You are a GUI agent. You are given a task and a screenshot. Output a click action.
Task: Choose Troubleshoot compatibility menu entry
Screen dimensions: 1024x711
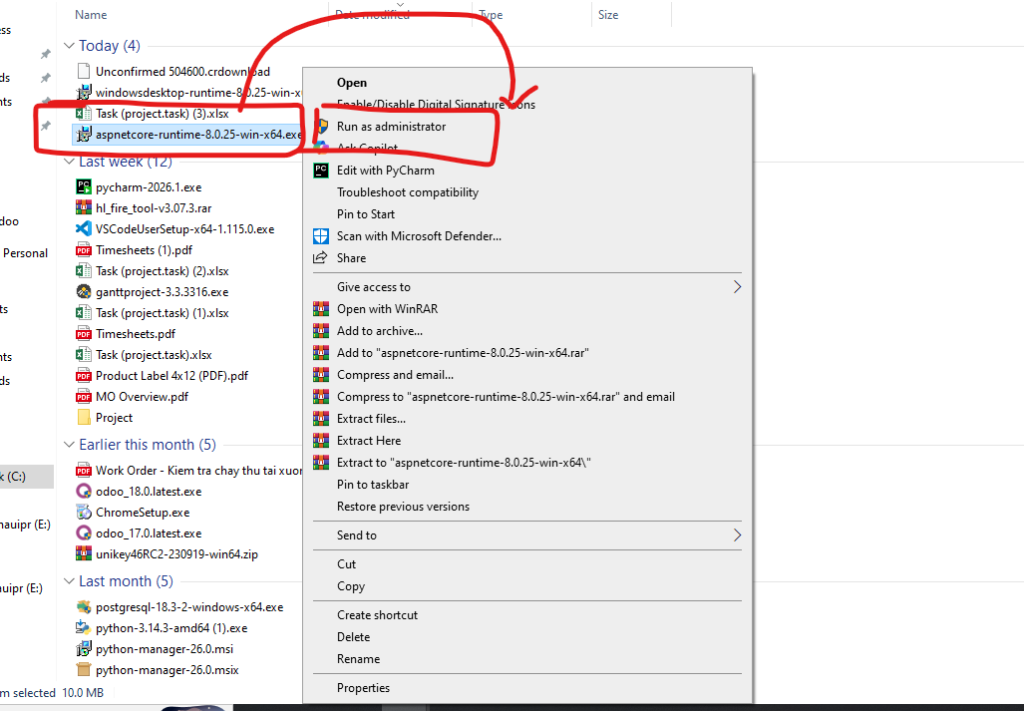[x=407, y=192]
